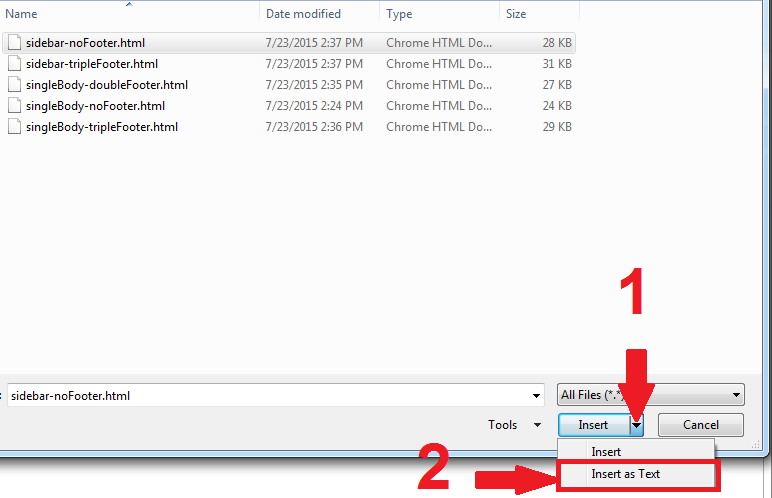
Task: Click the sidebar-tripleFooter.html file icon
Action: 15,64
